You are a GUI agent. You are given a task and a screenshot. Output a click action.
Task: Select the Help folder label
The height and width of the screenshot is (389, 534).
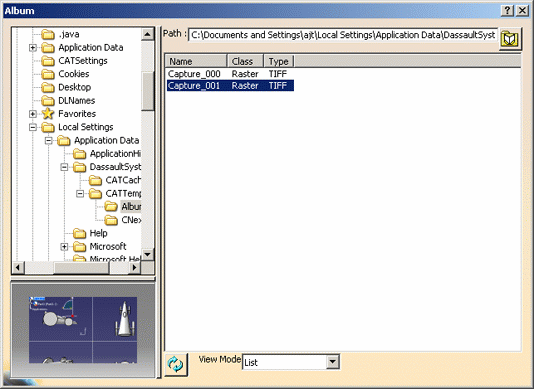(98, 233)
